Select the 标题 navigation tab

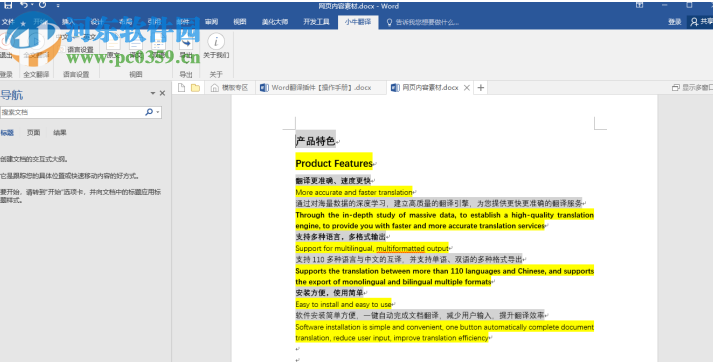point(7,133)
